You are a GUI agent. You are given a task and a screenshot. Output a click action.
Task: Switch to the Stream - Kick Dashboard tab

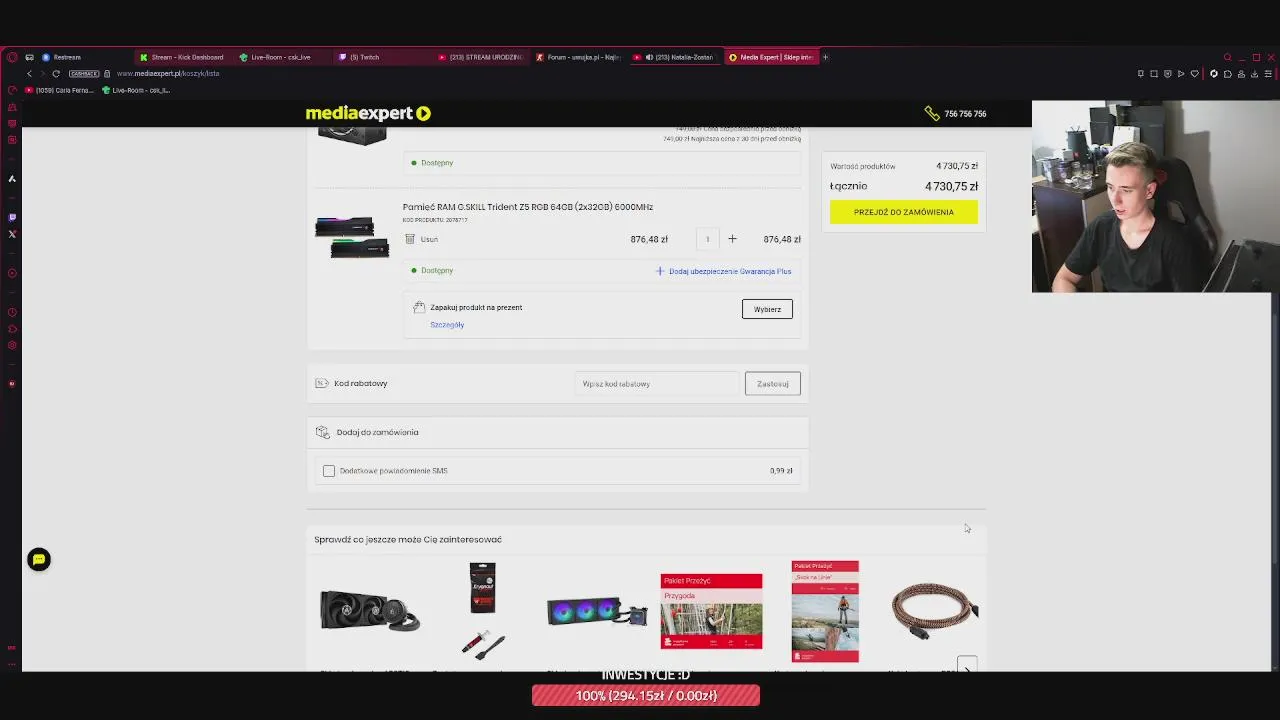point(182,57)
